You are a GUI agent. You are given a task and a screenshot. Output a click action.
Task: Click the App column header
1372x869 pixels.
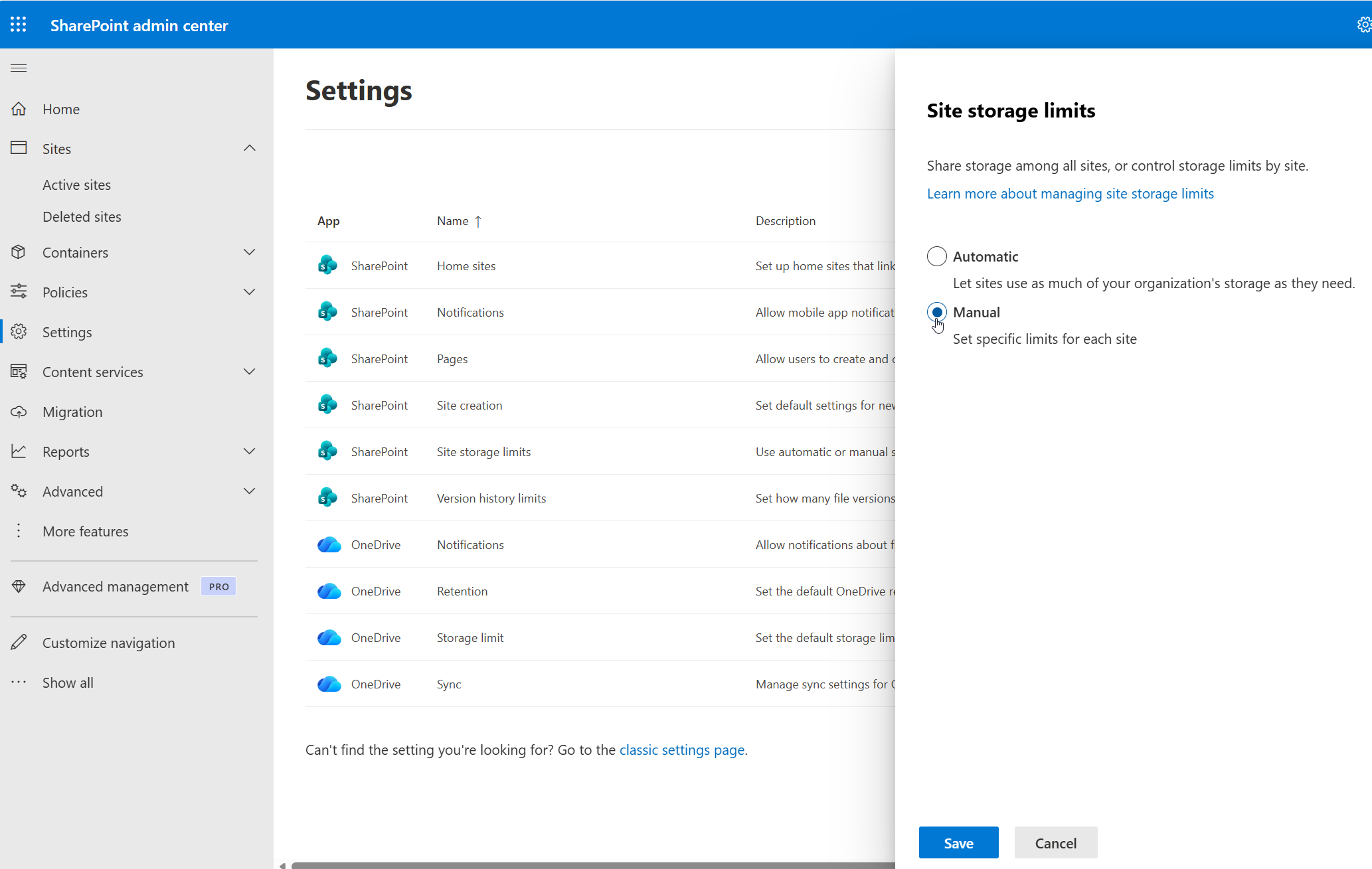(x=329, y=221)
